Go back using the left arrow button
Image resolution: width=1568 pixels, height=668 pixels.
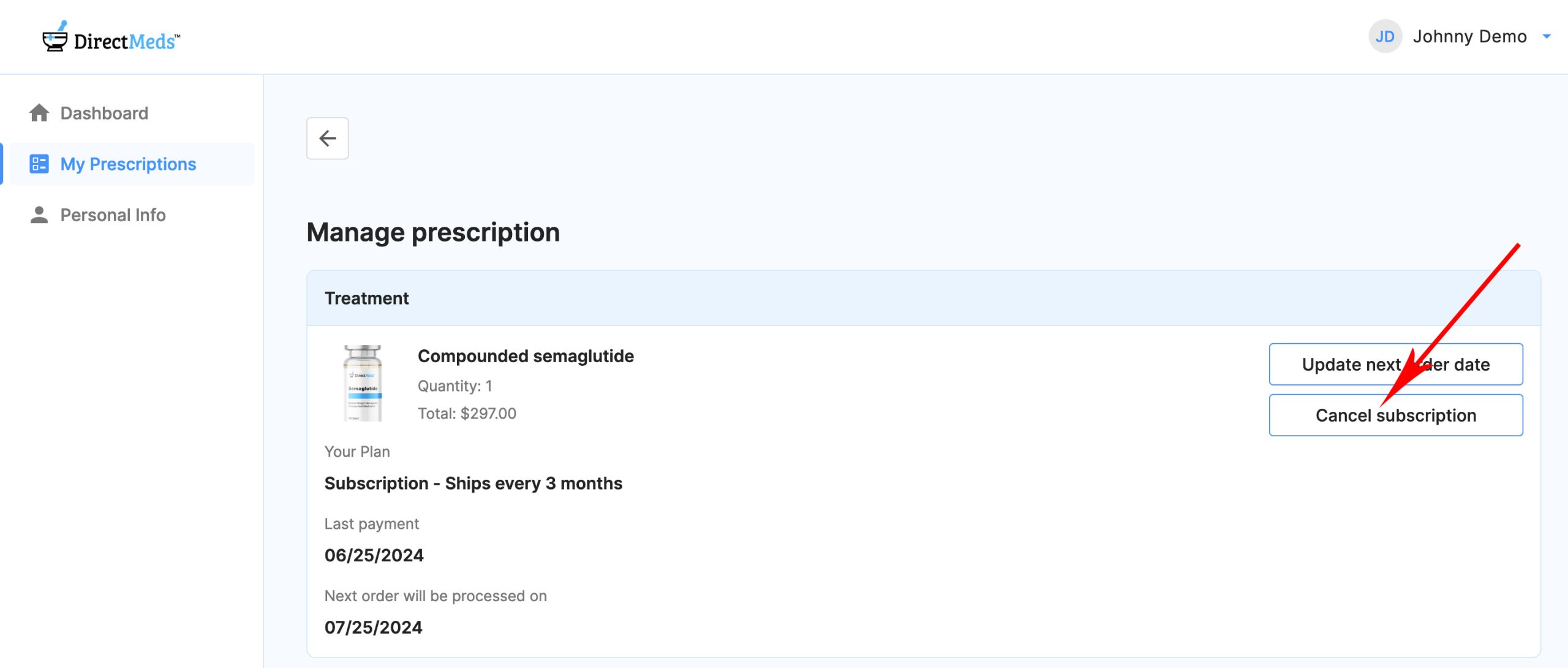click(x=328, y=139)
